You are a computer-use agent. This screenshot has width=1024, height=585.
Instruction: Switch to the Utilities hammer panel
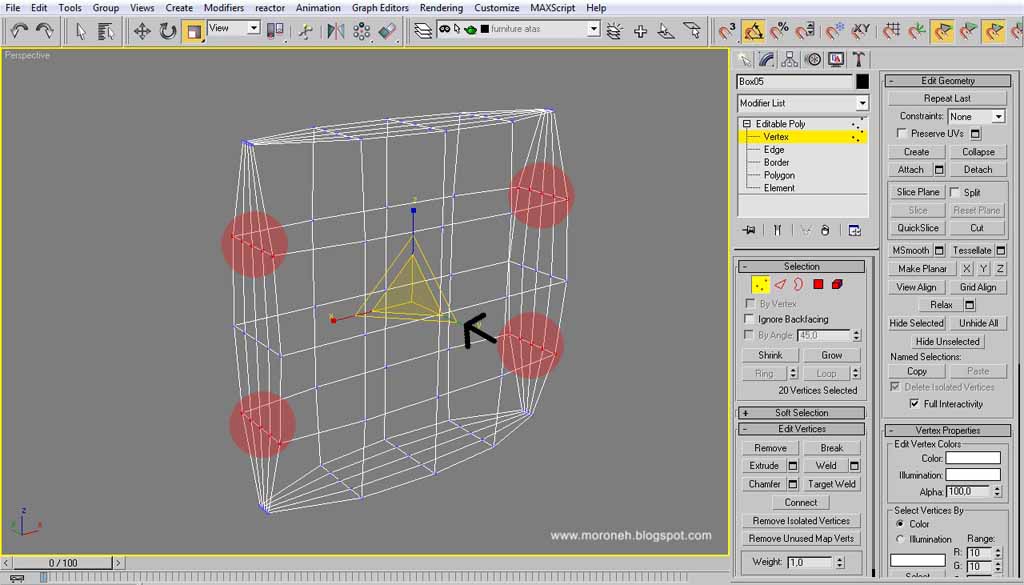point(858,59)
